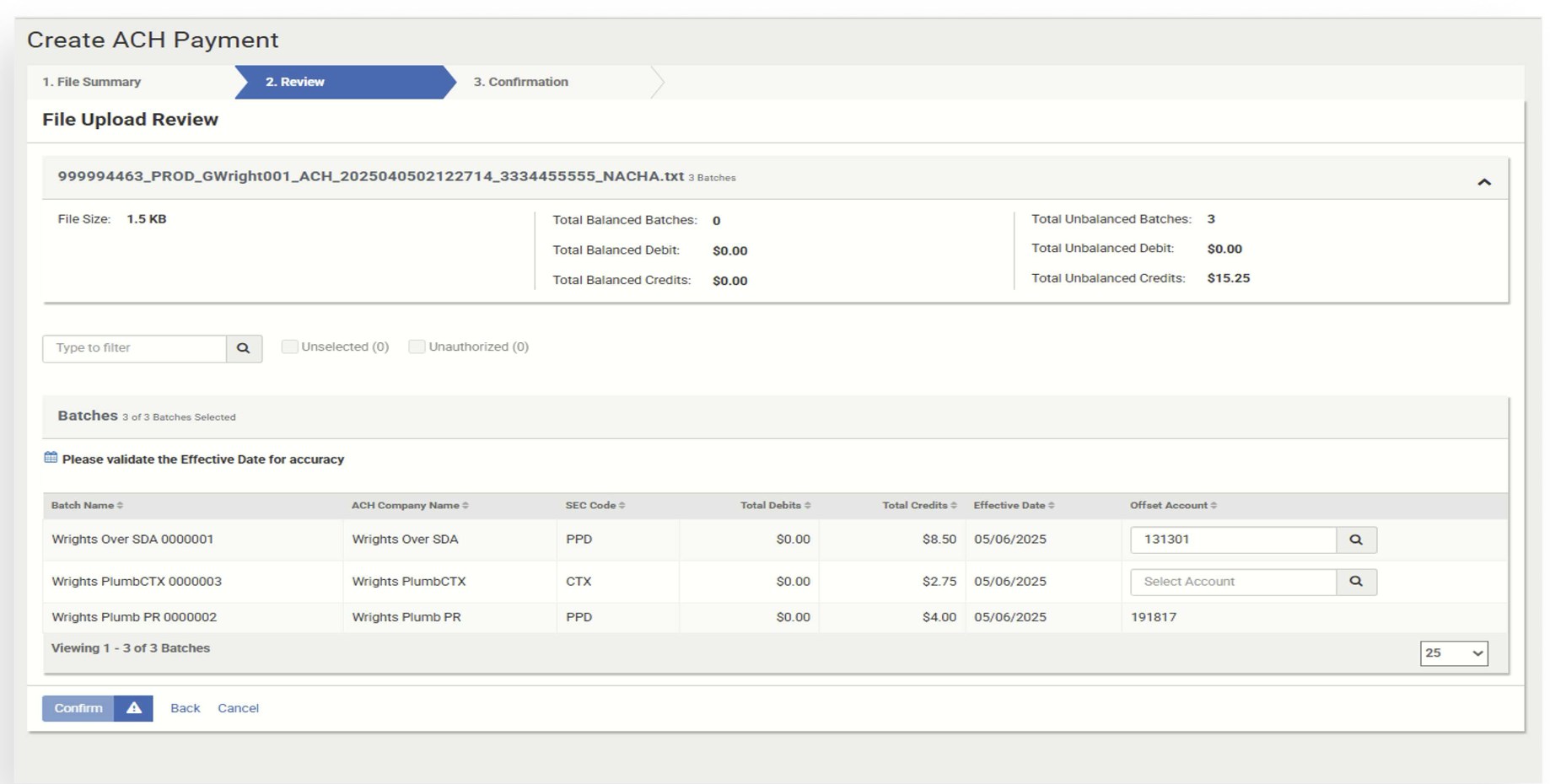Click the calendar icon near Effective Date notice
The width and height of the screenshot is (1550, 784).
[x=51, y=458]
